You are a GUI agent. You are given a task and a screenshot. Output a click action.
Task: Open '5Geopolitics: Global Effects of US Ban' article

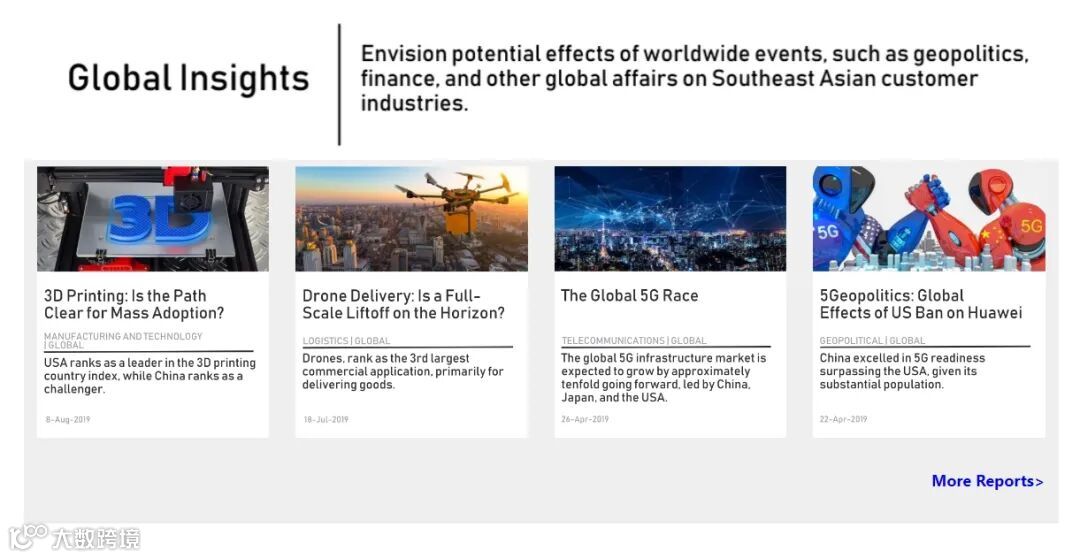coord(921,304)
